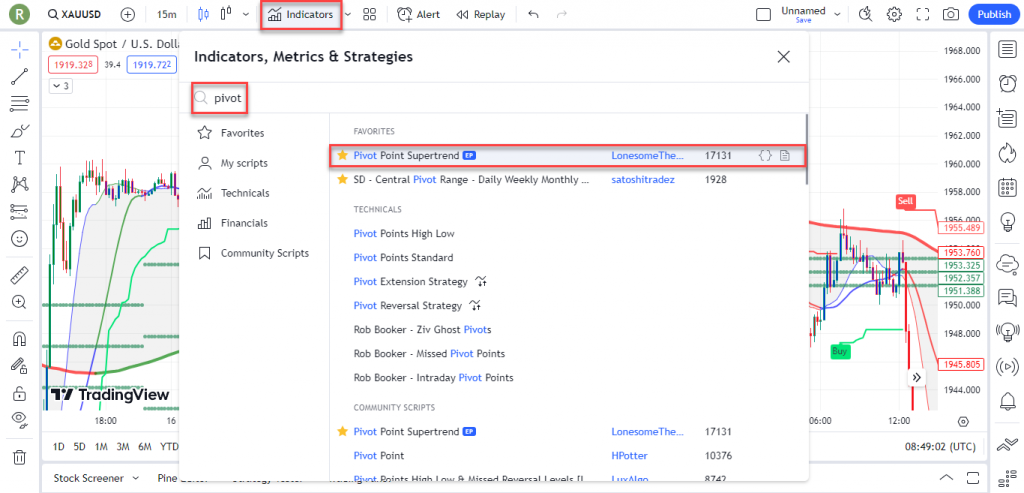Open the Fibonacci tools icon
This screenshot has width=1024, height=493.
click(20, 103)
